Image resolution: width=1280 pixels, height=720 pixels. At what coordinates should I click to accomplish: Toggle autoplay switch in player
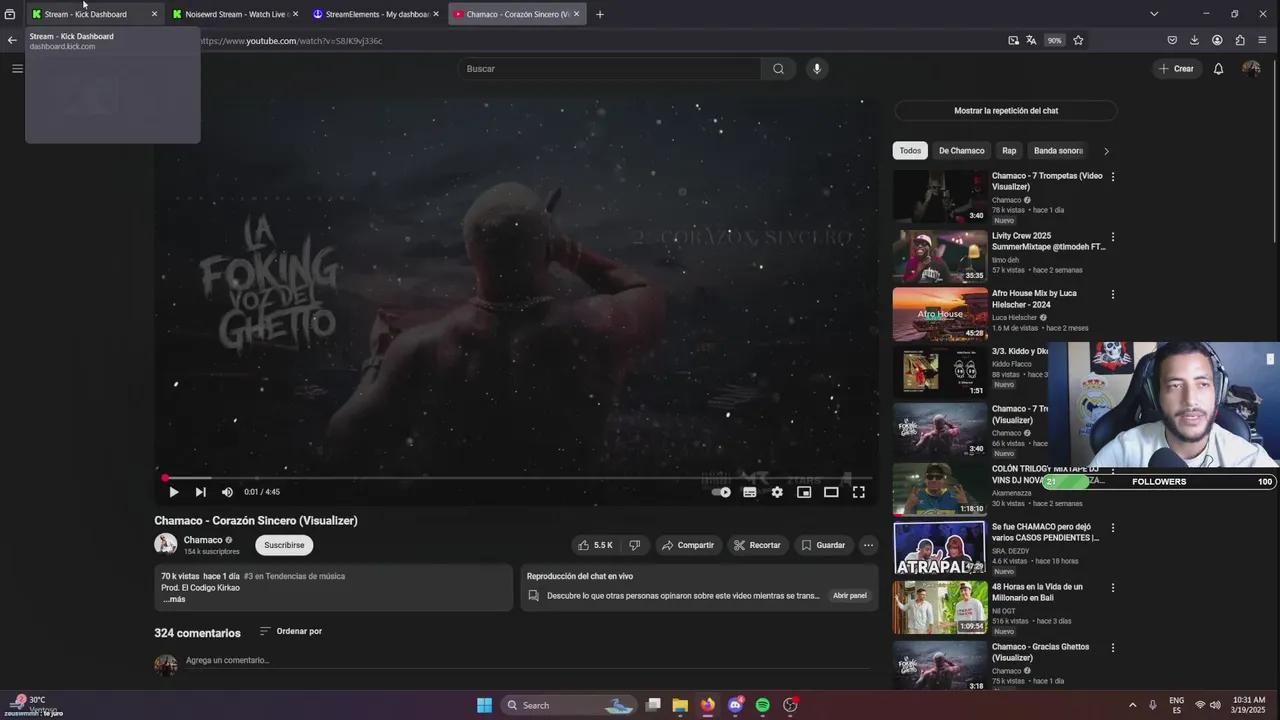721,492
